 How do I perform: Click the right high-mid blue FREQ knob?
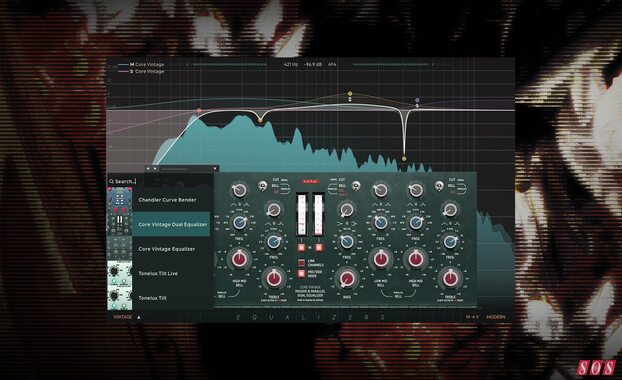coord(415,223)
